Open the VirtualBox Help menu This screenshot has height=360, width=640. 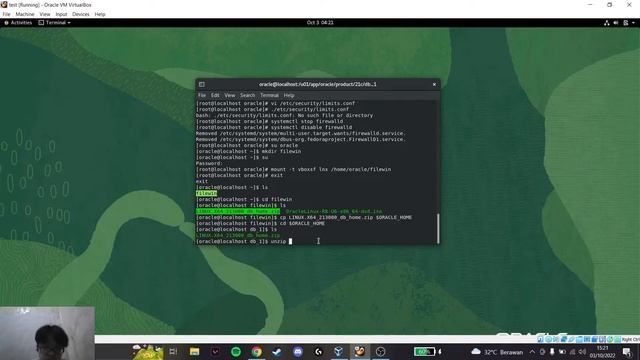click(100, 14)
